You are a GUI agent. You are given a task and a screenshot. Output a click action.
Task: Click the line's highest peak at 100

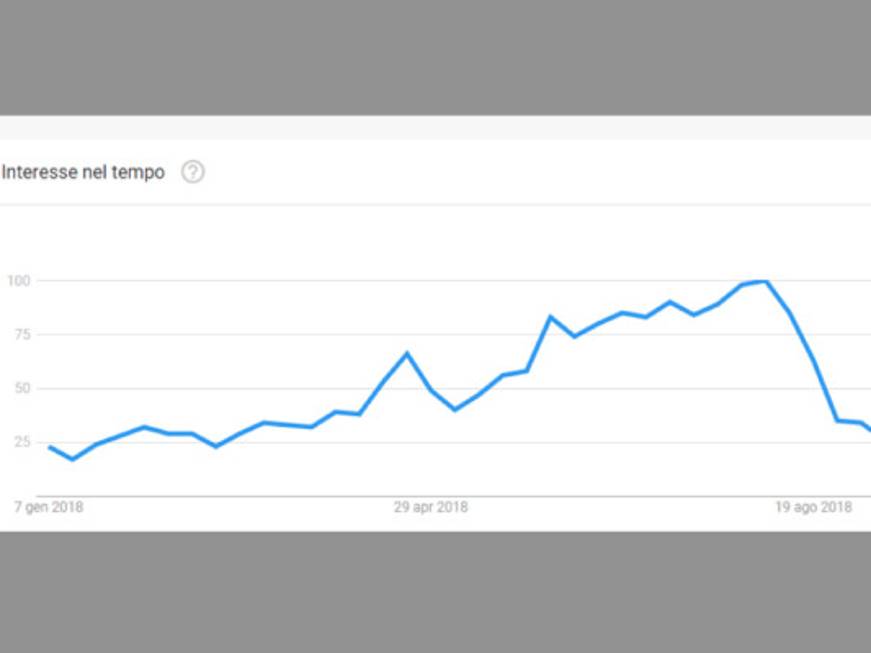767,282
